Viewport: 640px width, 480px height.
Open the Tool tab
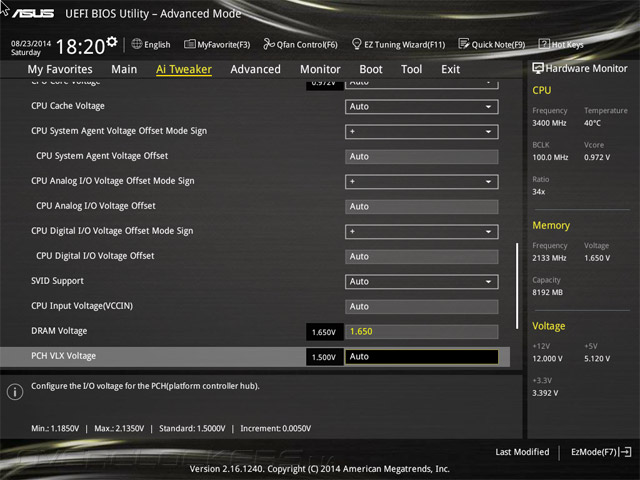[x=411, y=69]
